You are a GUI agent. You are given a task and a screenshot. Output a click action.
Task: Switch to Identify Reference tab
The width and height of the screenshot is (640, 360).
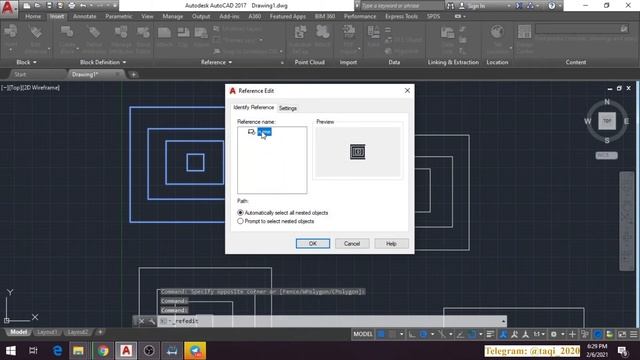[253, 107]
